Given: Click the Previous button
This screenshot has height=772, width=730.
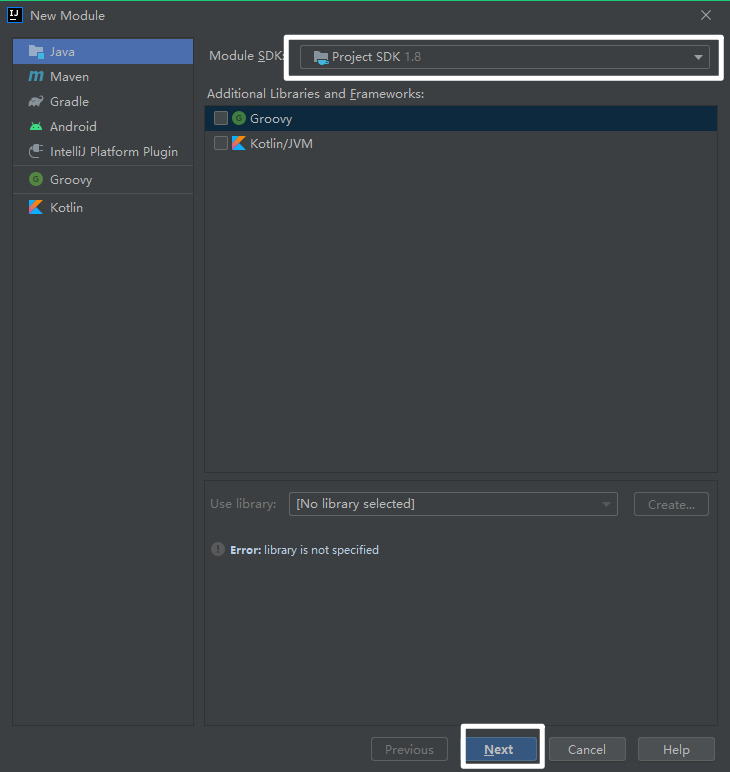Looking at the screenshot, I should 410,749.
